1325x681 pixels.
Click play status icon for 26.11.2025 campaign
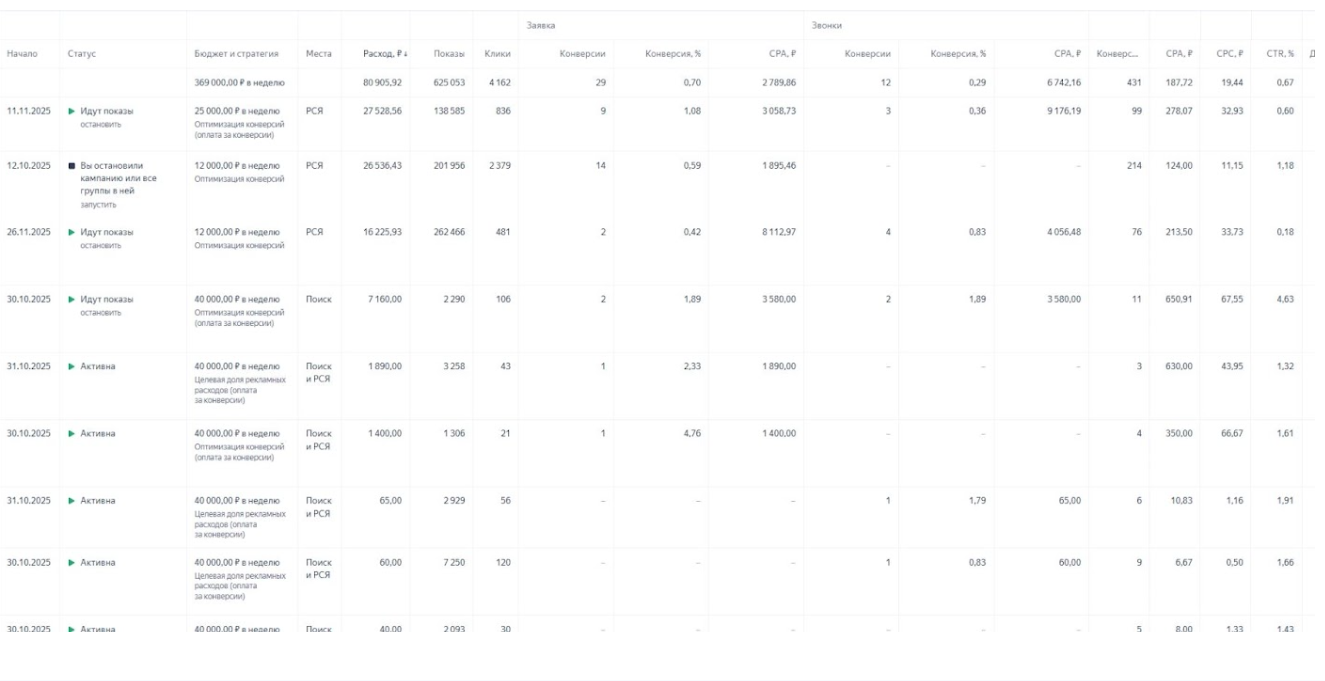72,232
